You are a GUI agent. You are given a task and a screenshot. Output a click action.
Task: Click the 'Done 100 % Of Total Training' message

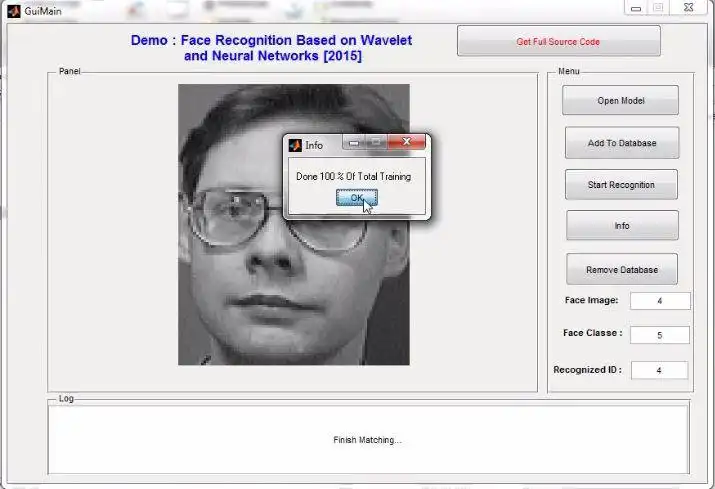353,177
